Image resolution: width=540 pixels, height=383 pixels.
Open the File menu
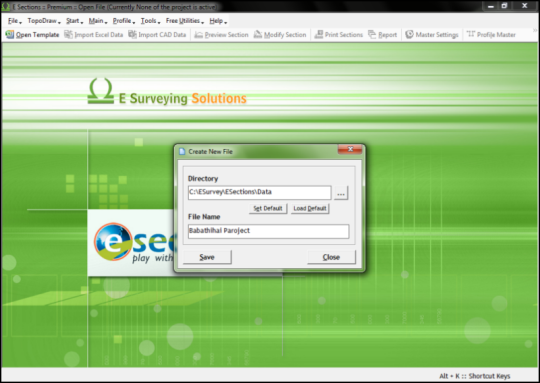point(14,21)
